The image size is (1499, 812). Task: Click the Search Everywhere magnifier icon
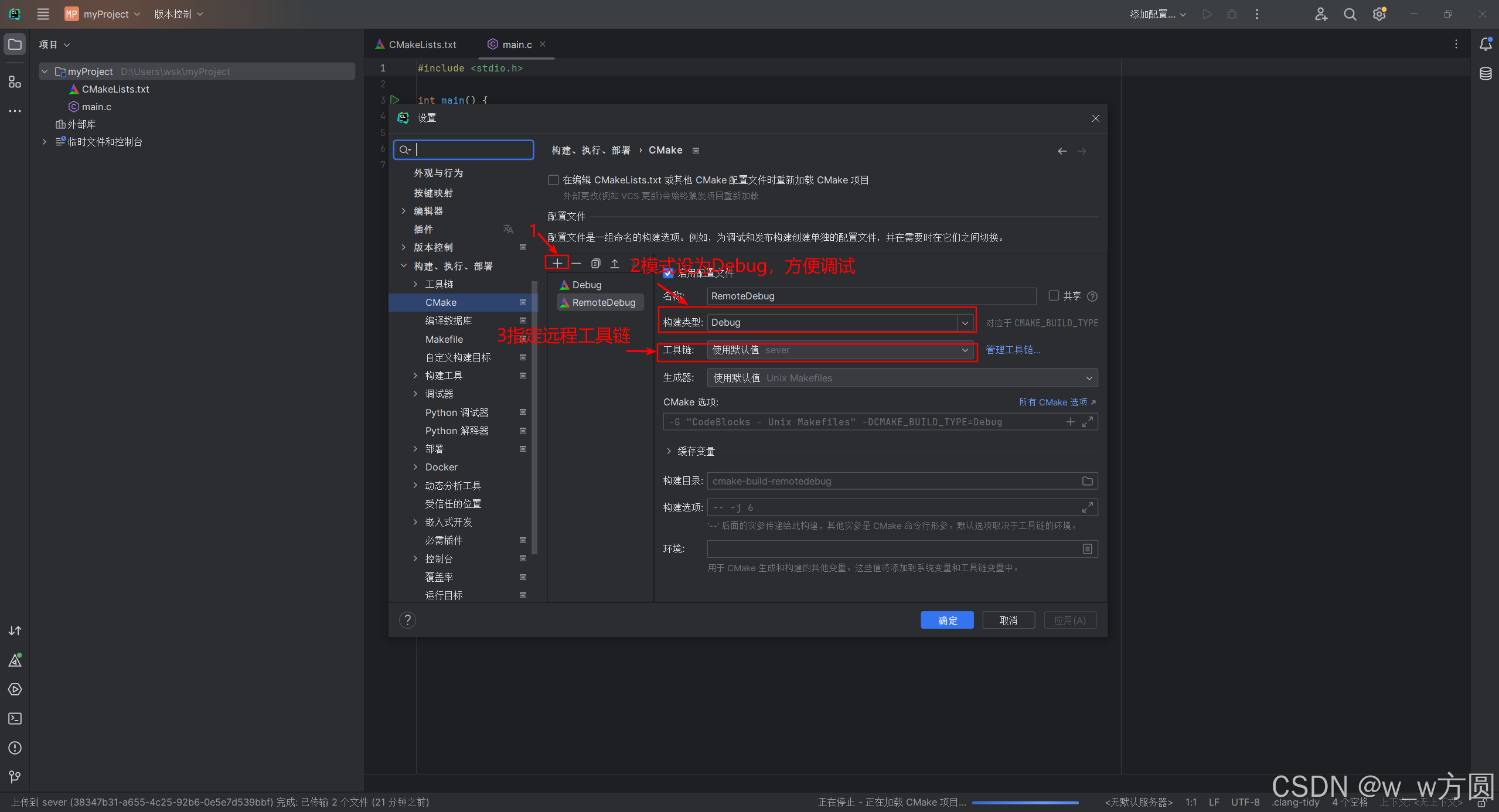point(1350,14)
